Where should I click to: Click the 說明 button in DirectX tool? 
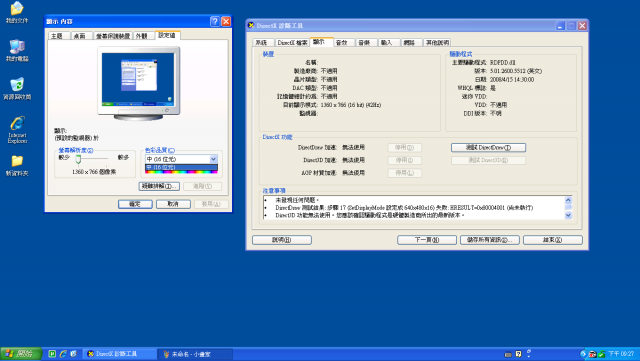[282, 240]
